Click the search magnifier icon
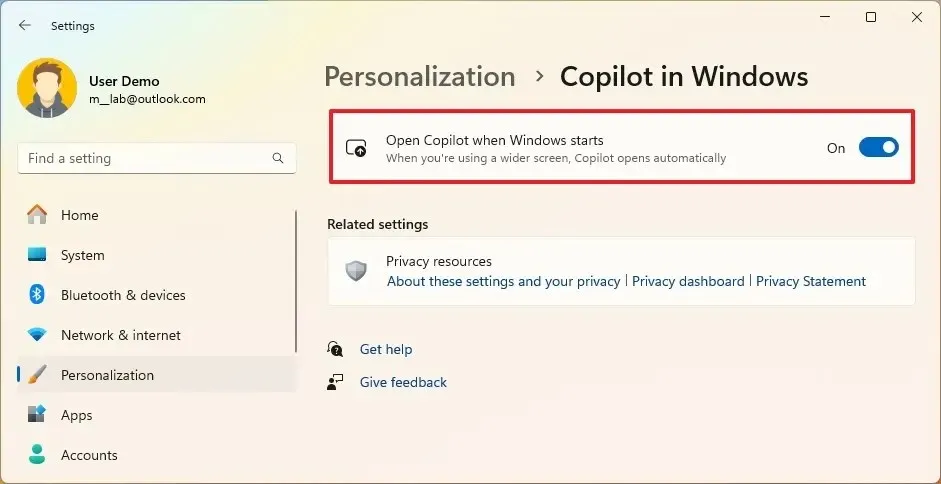941x484 pixels. [278, 158]
